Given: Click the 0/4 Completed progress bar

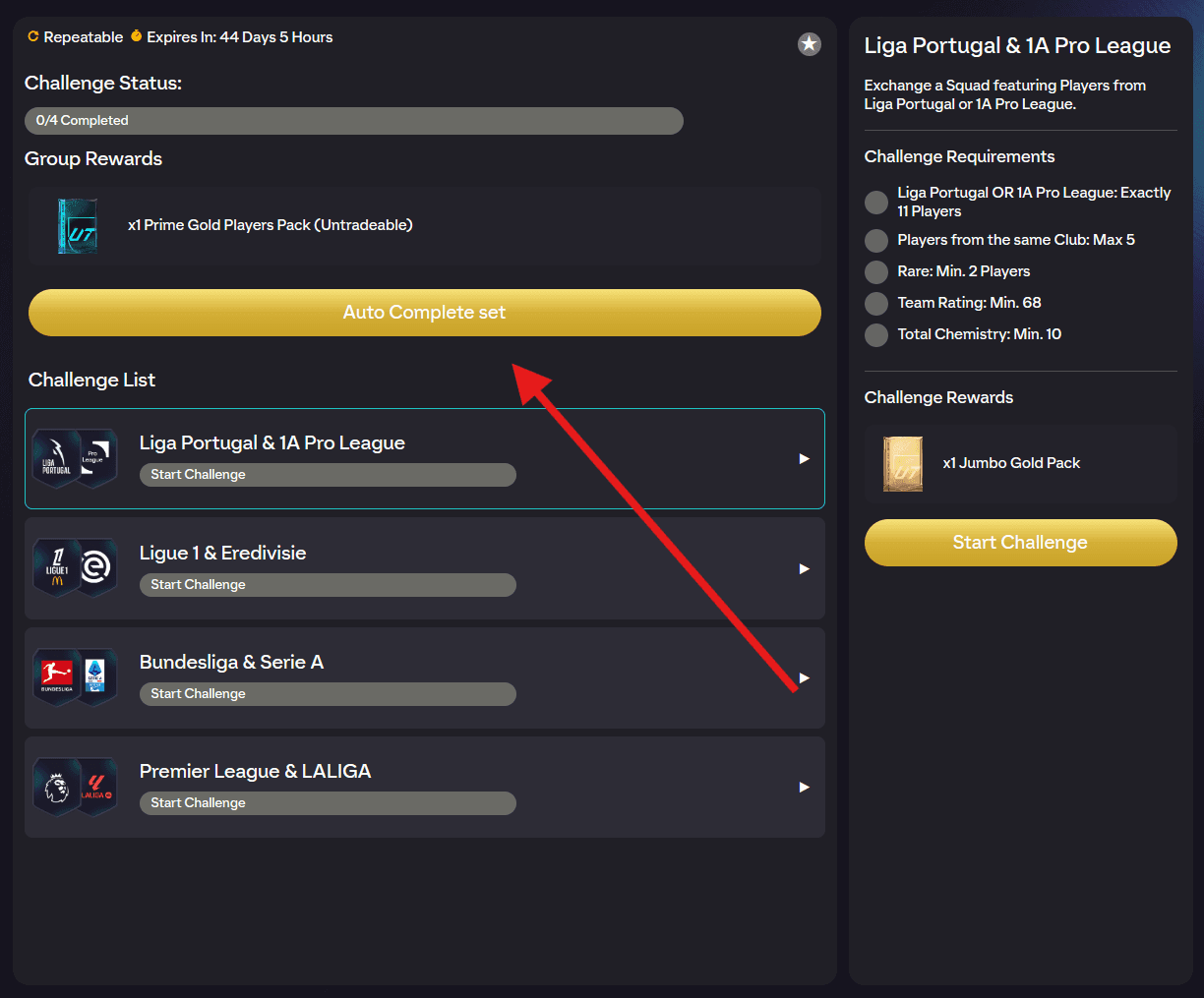Looking at the screenshot, I should tap(354, 121).
